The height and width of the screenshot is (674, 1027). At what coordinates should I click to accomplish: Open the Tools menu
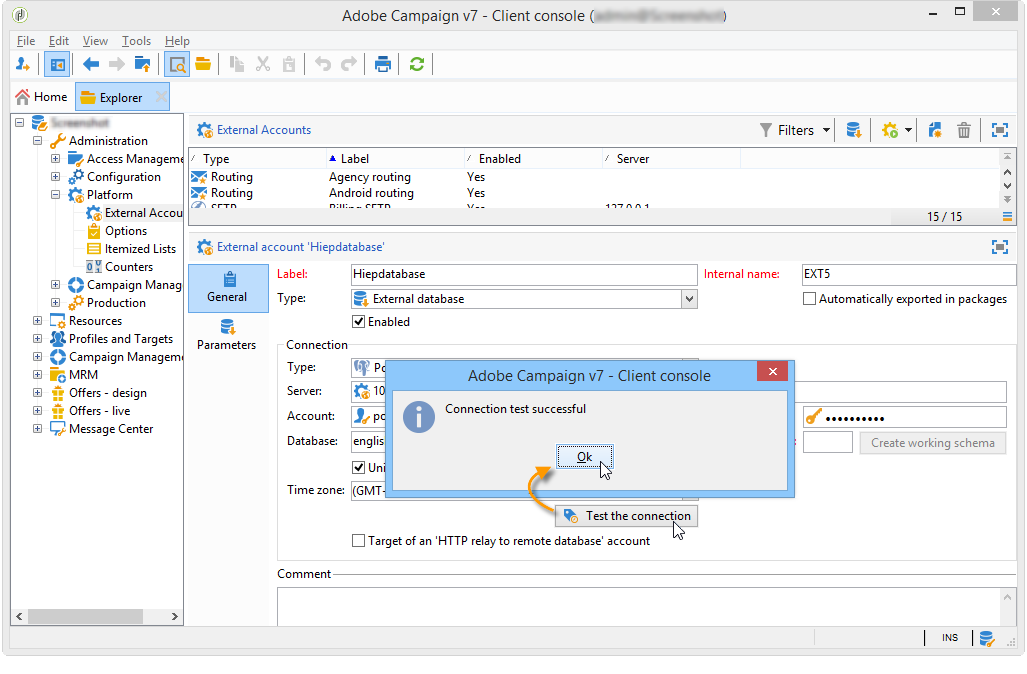136,41
